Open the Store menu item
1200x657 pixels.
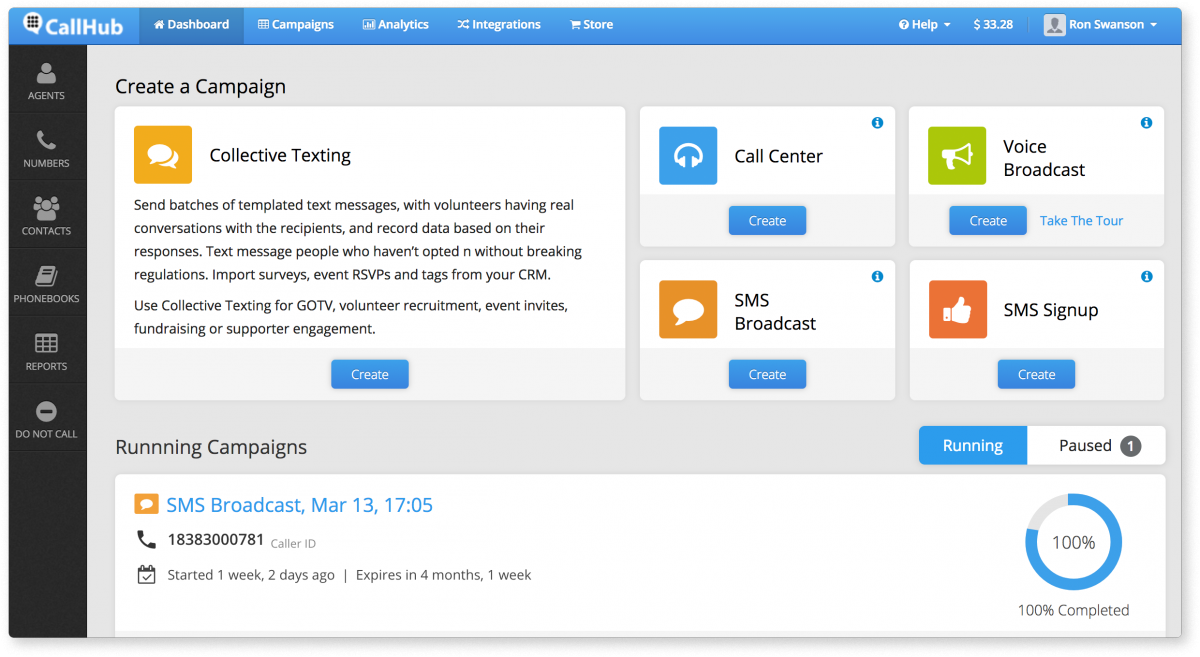pos(591,25)
